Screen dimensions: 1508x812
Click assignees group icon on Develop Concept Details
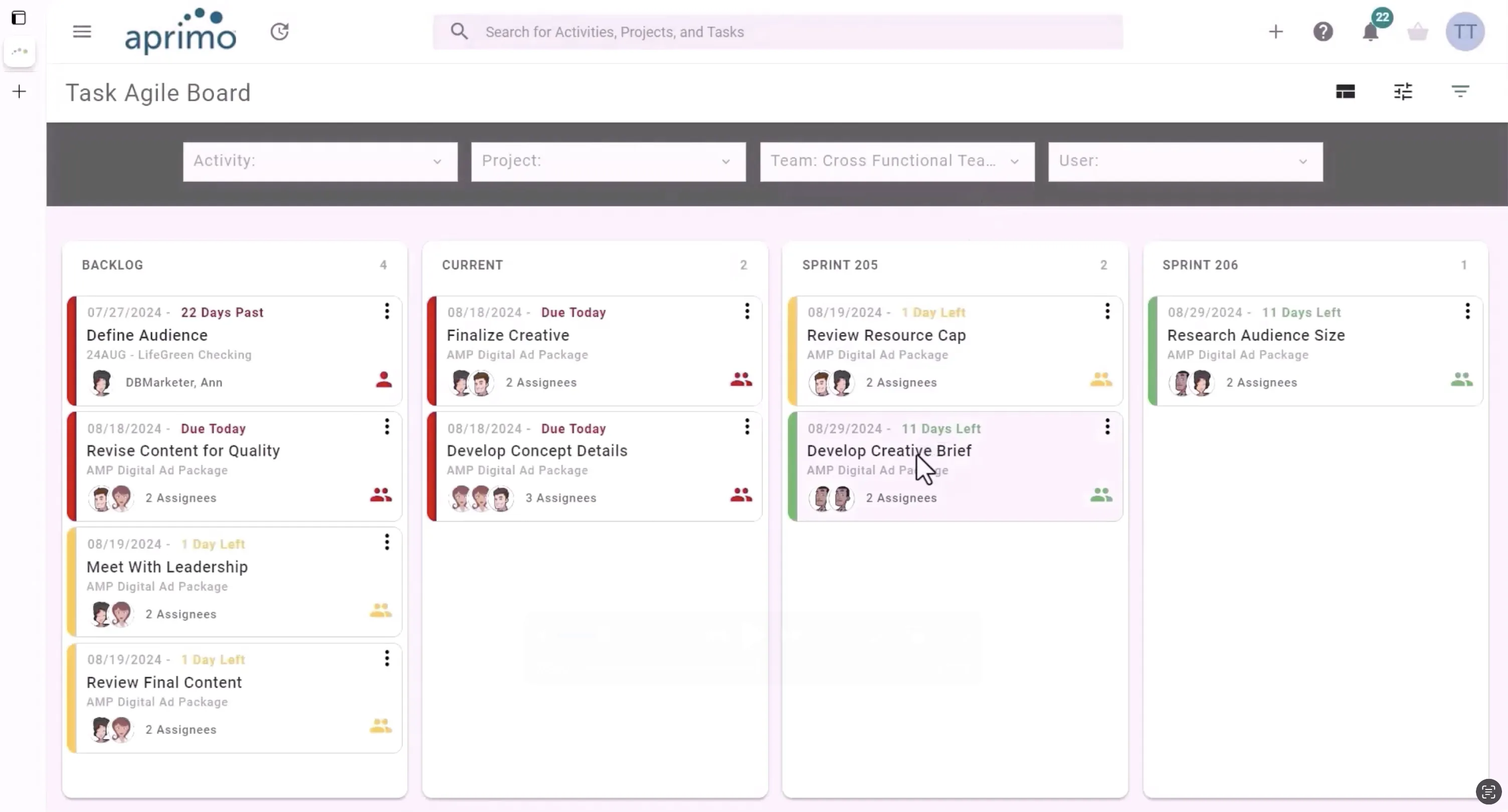coord(741,495)
